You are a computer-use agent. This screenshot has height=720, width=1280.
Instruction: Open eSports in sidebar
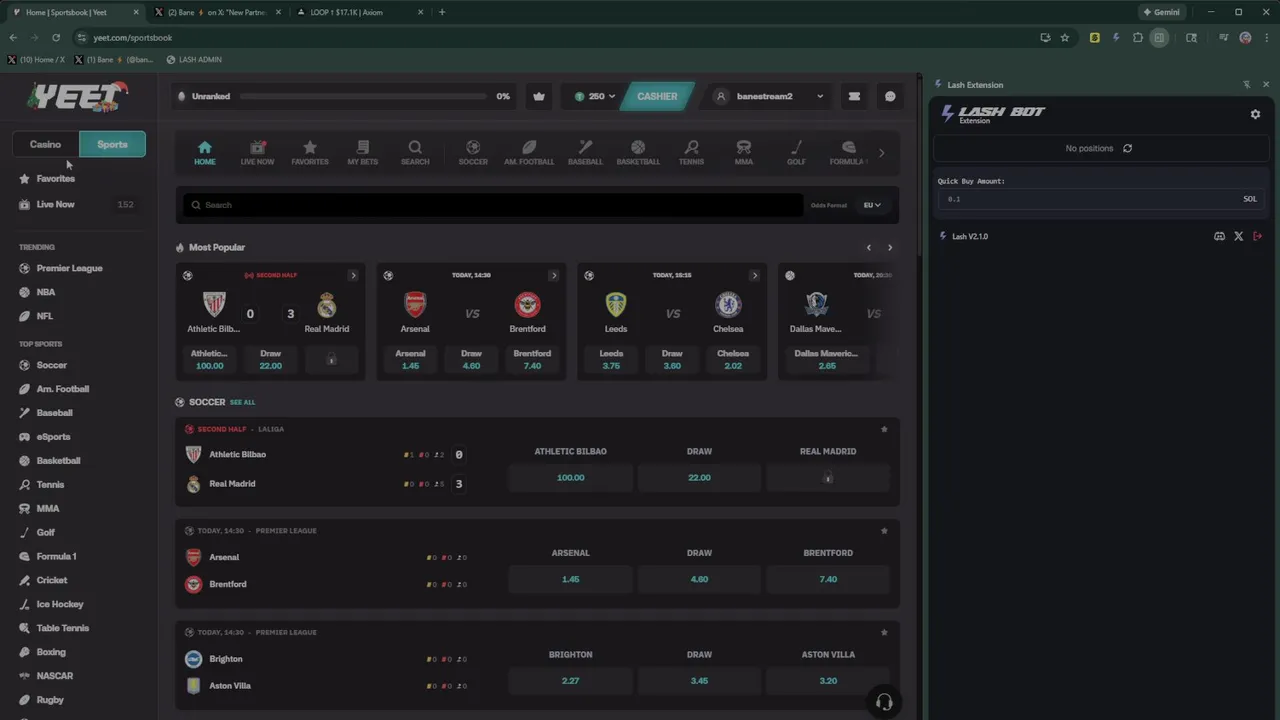click(x=53, y=437)
